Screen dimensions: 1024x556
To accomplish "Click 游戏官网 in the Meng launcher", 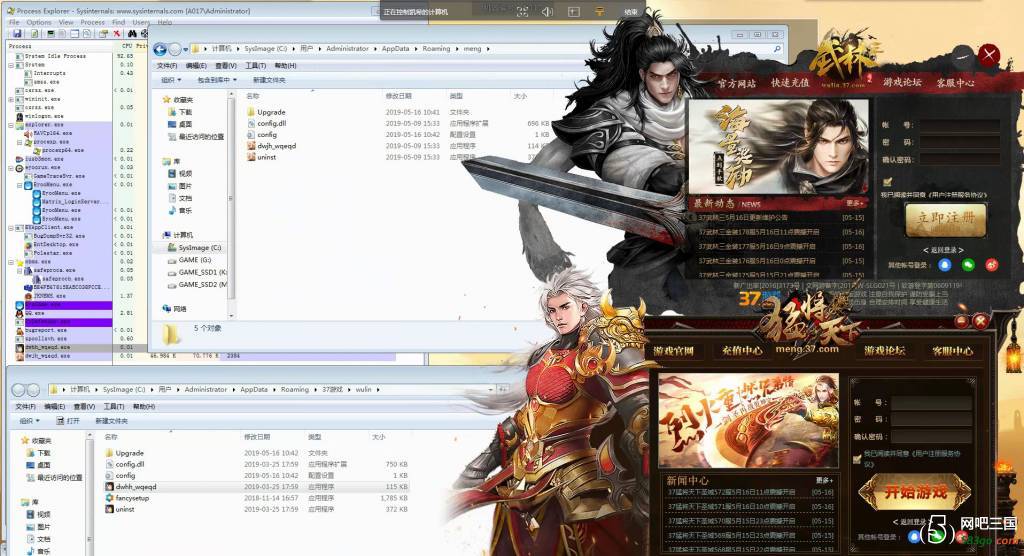I will click(x=673, y=351).
